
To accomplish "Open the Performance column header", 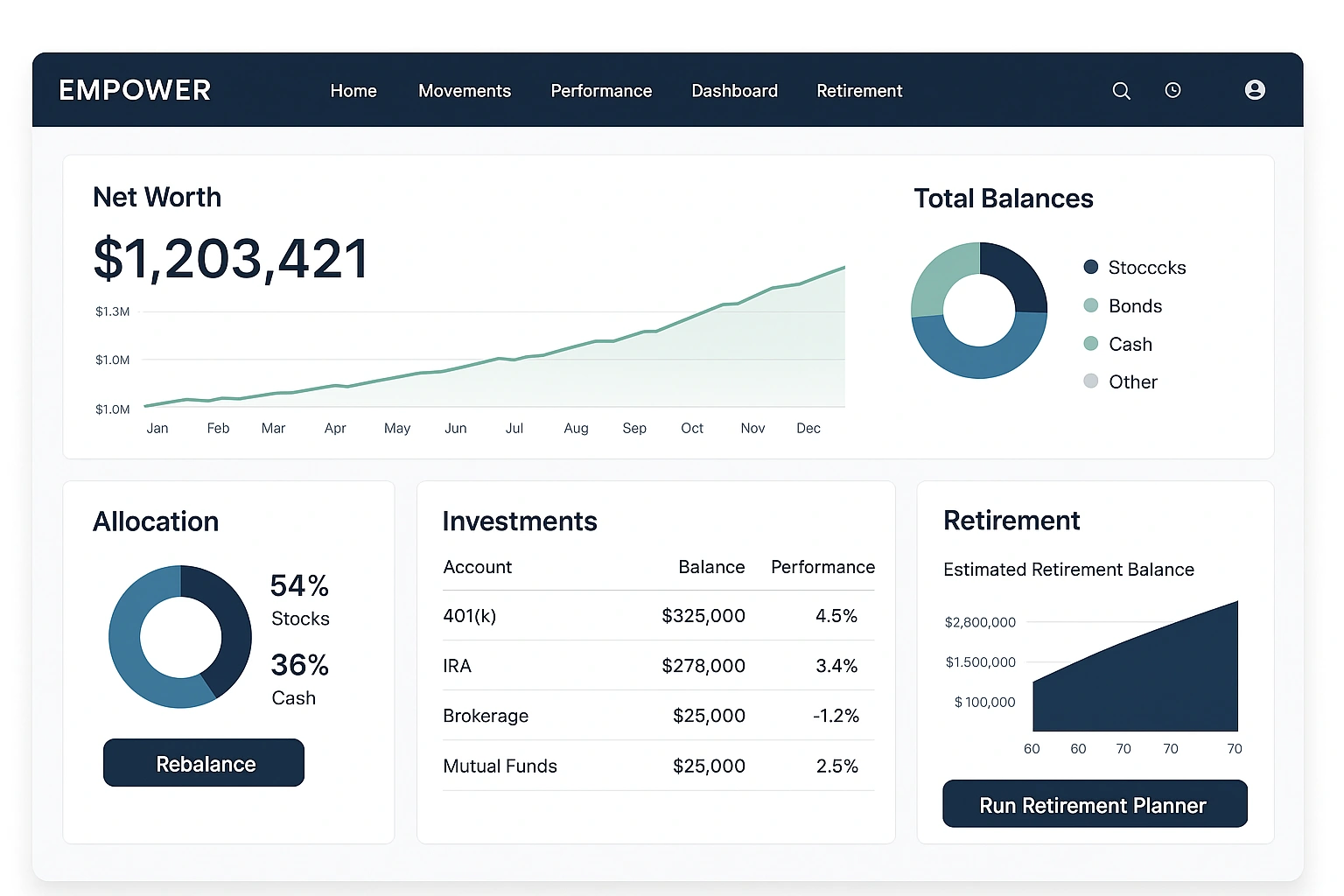I will coord(822,567).
